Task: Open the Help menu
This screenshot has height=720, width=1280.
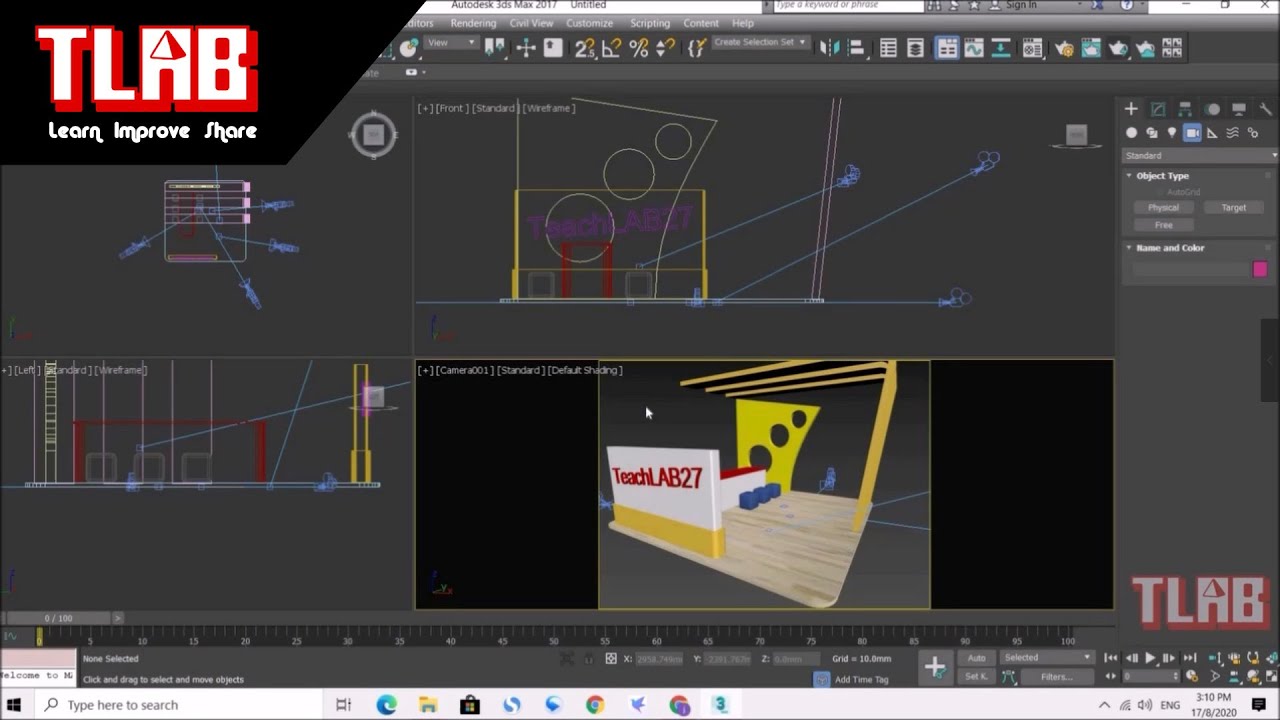Action: coord(742,23)
